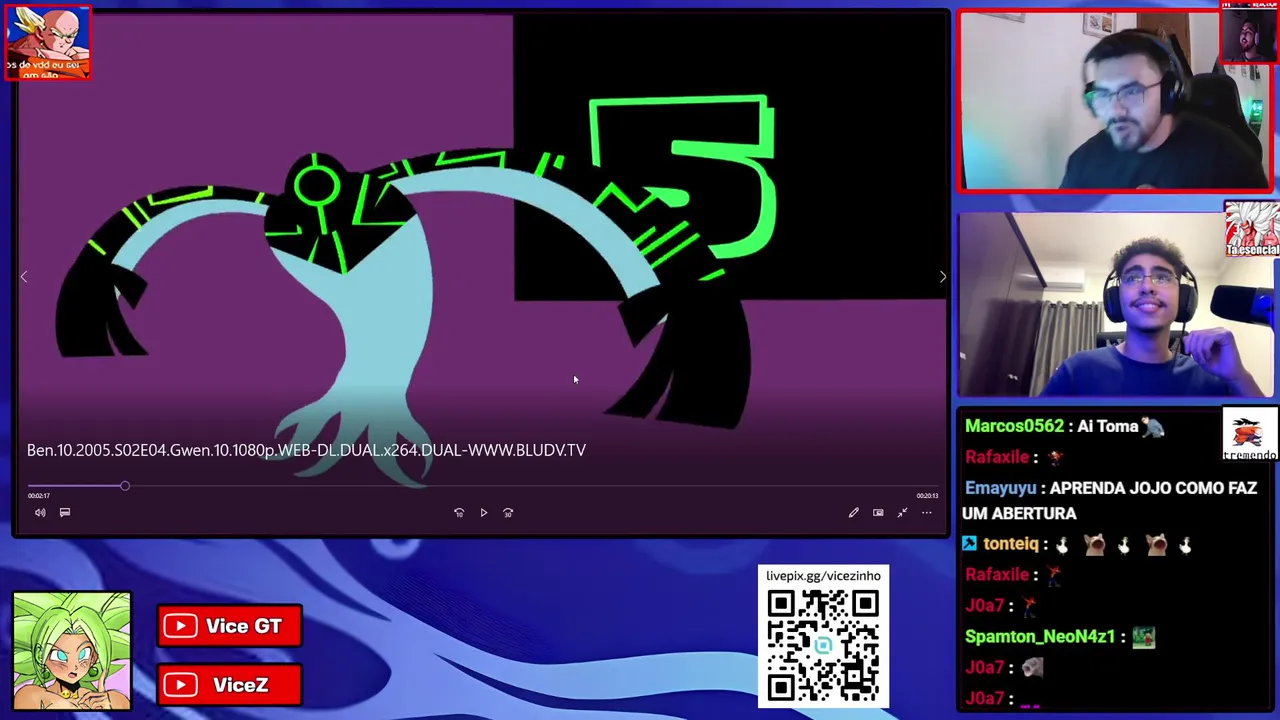The height and width of the screenshot is (720, 1280).
Task: Skip back 10 seconds
Action: click(x=459, y=513)
